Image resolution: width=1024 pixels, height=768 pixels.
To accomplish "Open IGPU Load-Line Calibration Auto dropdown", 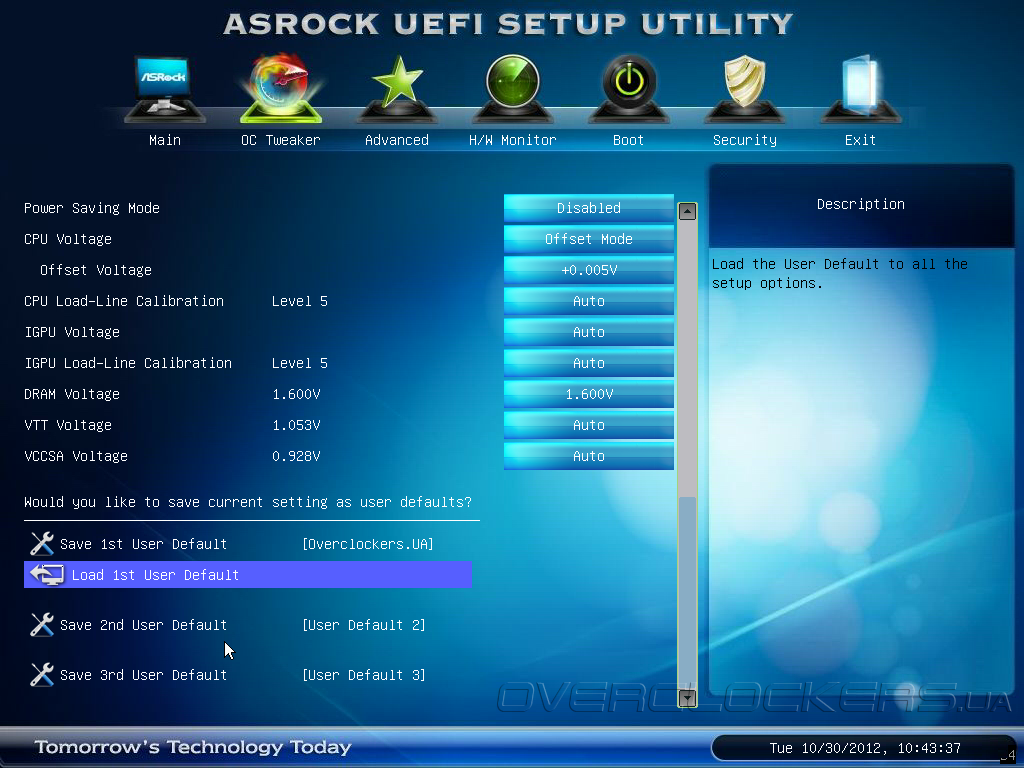I will coord(588,363).
